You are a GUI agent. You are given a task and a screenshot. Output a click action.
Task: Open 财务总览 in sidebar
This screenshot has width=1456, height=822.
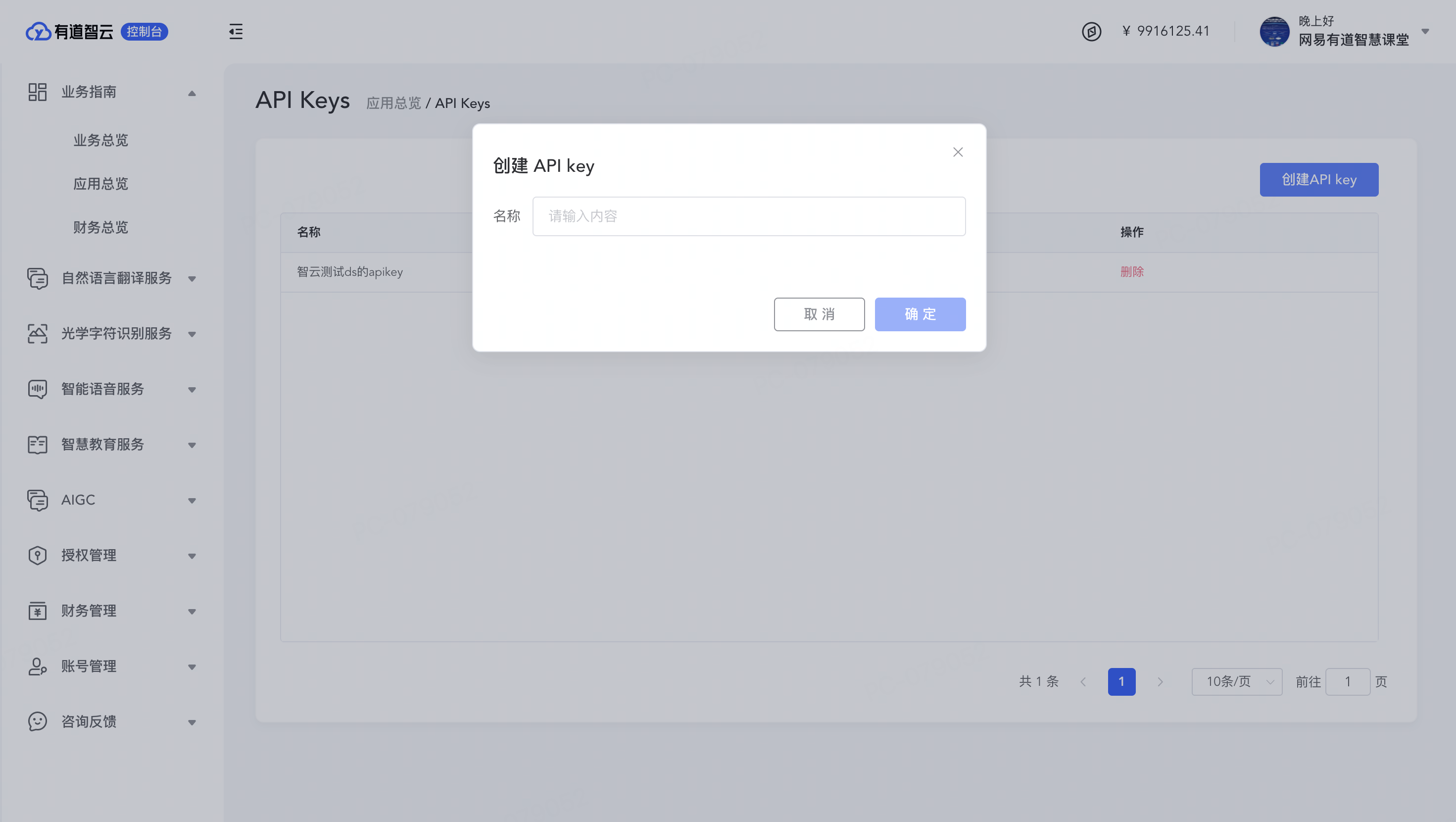pyautogui.click(x=100, y=227)
